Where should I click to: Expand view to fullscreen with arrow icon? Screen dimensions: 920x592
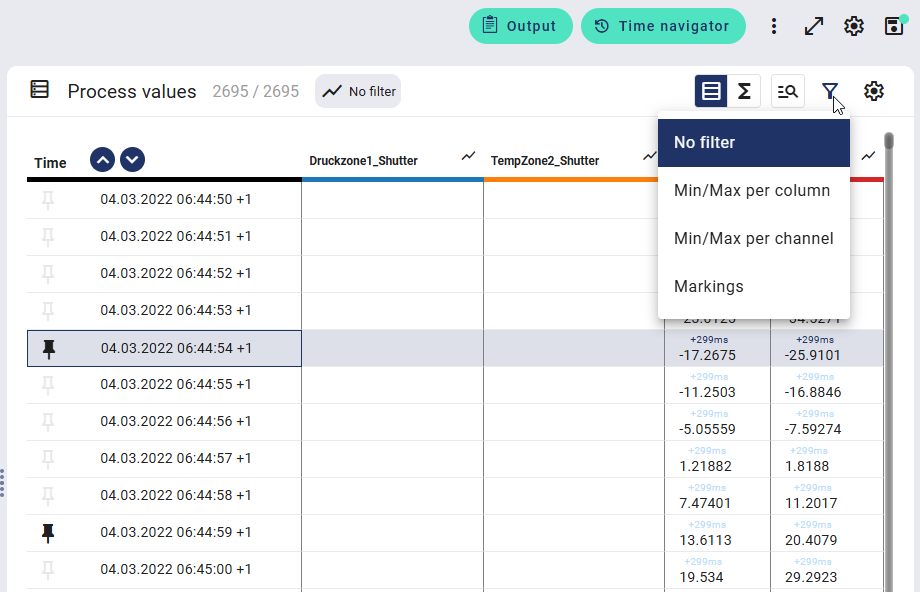coord(814,26)
